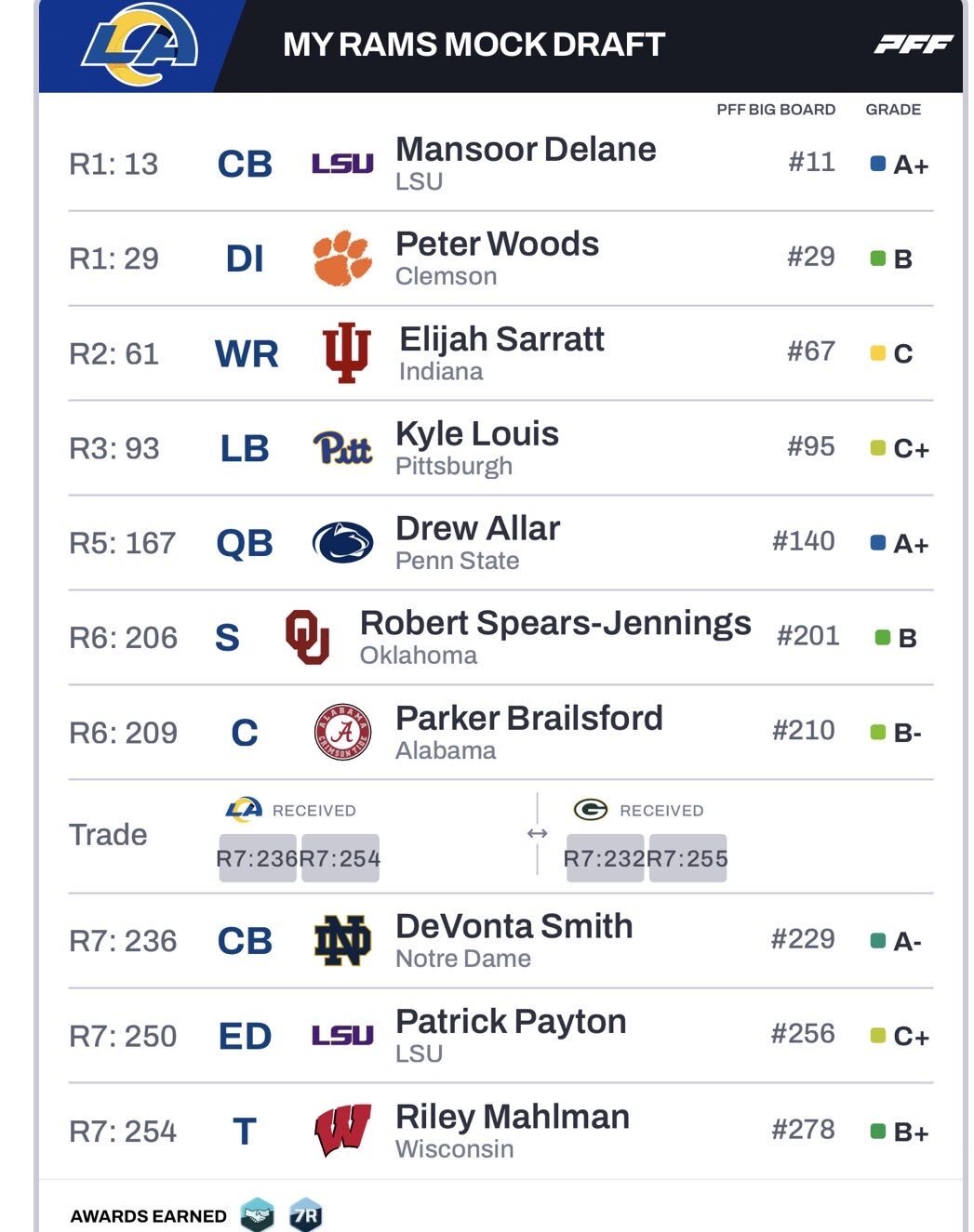Click the Indiana logo beside Elijah Sarratt
Screen dimensions: 974x1232
(x=346, y=353)
